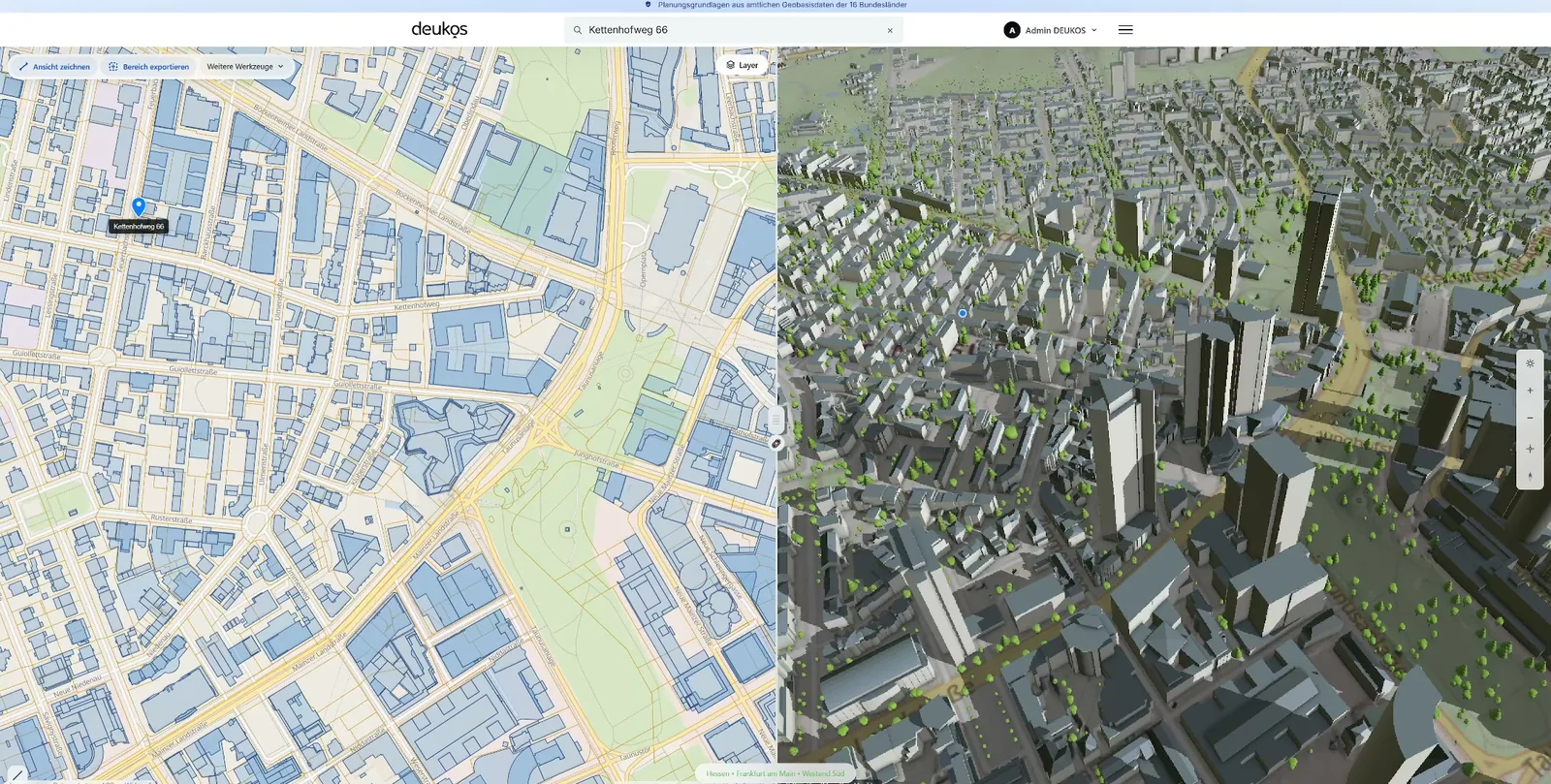Click the Hessen Frankfurt location label
Image resolution: width=1551 pixels, height=784 pixels.
pyautogui.click(x=775, y=773)
